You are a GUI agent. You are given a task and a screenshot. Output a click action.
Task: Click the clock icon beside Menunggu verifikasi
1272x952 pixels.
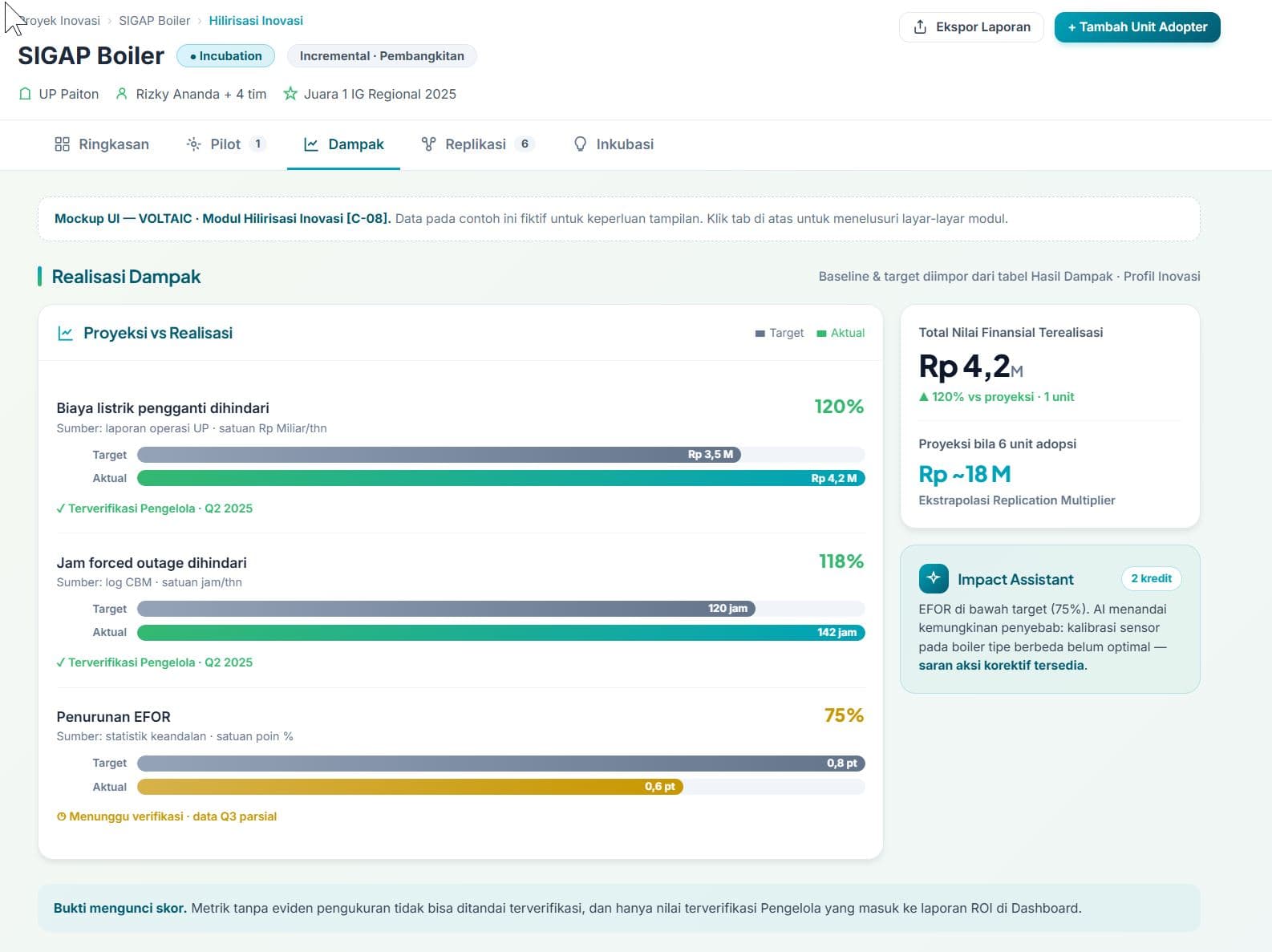[61, 816]
